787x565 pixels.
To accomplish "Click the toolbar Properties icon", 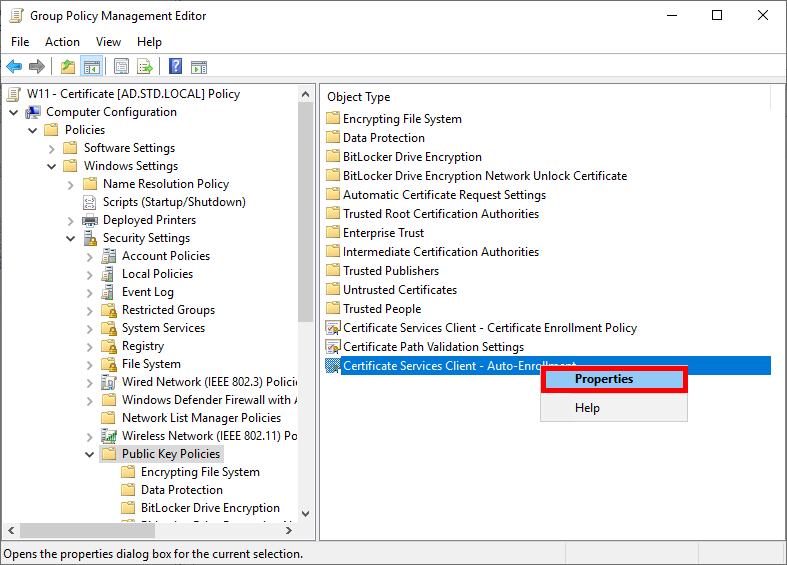I will point(121,67).
